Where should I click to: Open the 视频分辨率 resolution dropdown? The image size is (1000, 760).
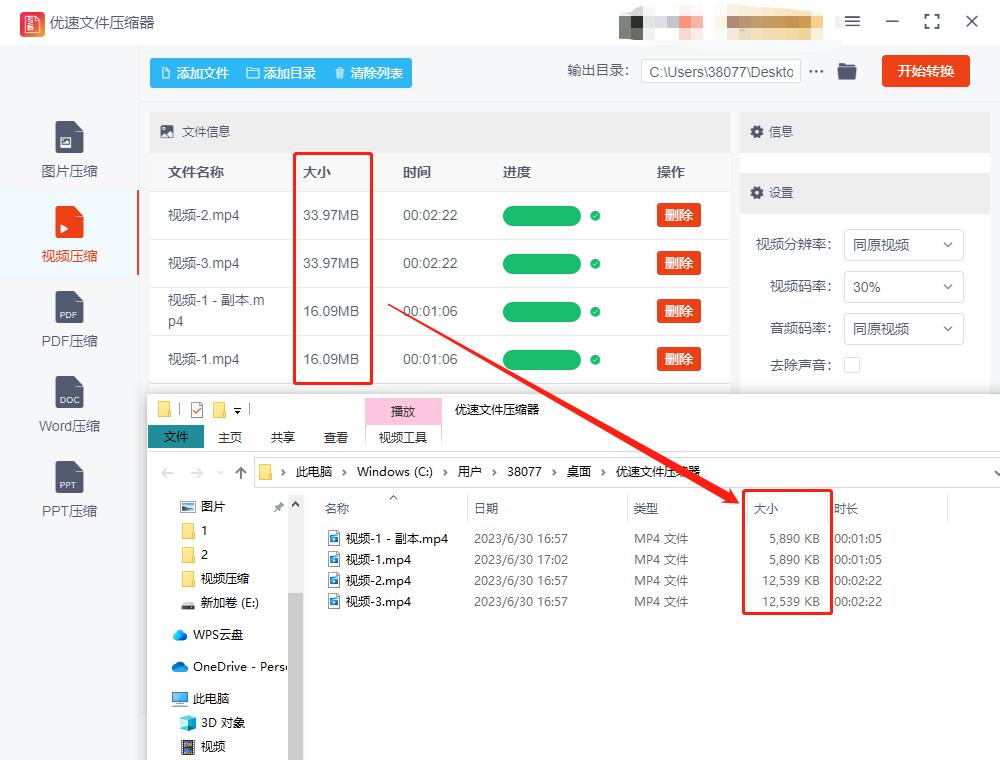pyautogui.click(x=903, y=245)
